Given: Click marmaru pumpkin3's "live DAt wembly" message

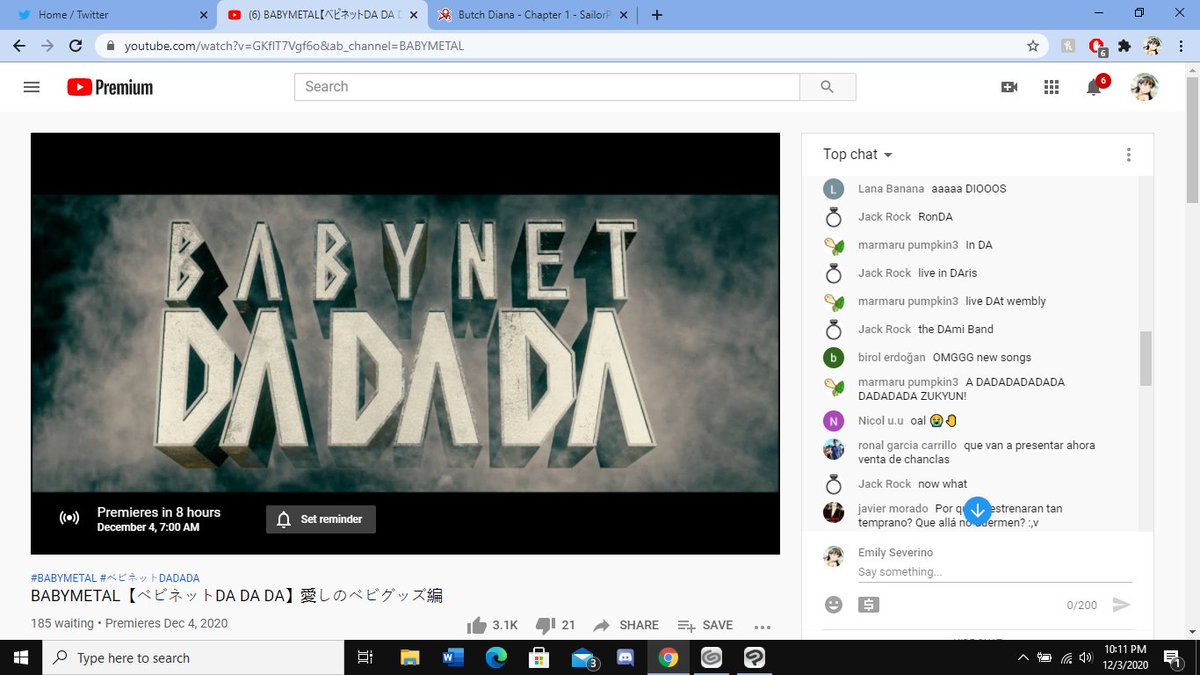Looking at the screenshot, I should coord(1006,301).
